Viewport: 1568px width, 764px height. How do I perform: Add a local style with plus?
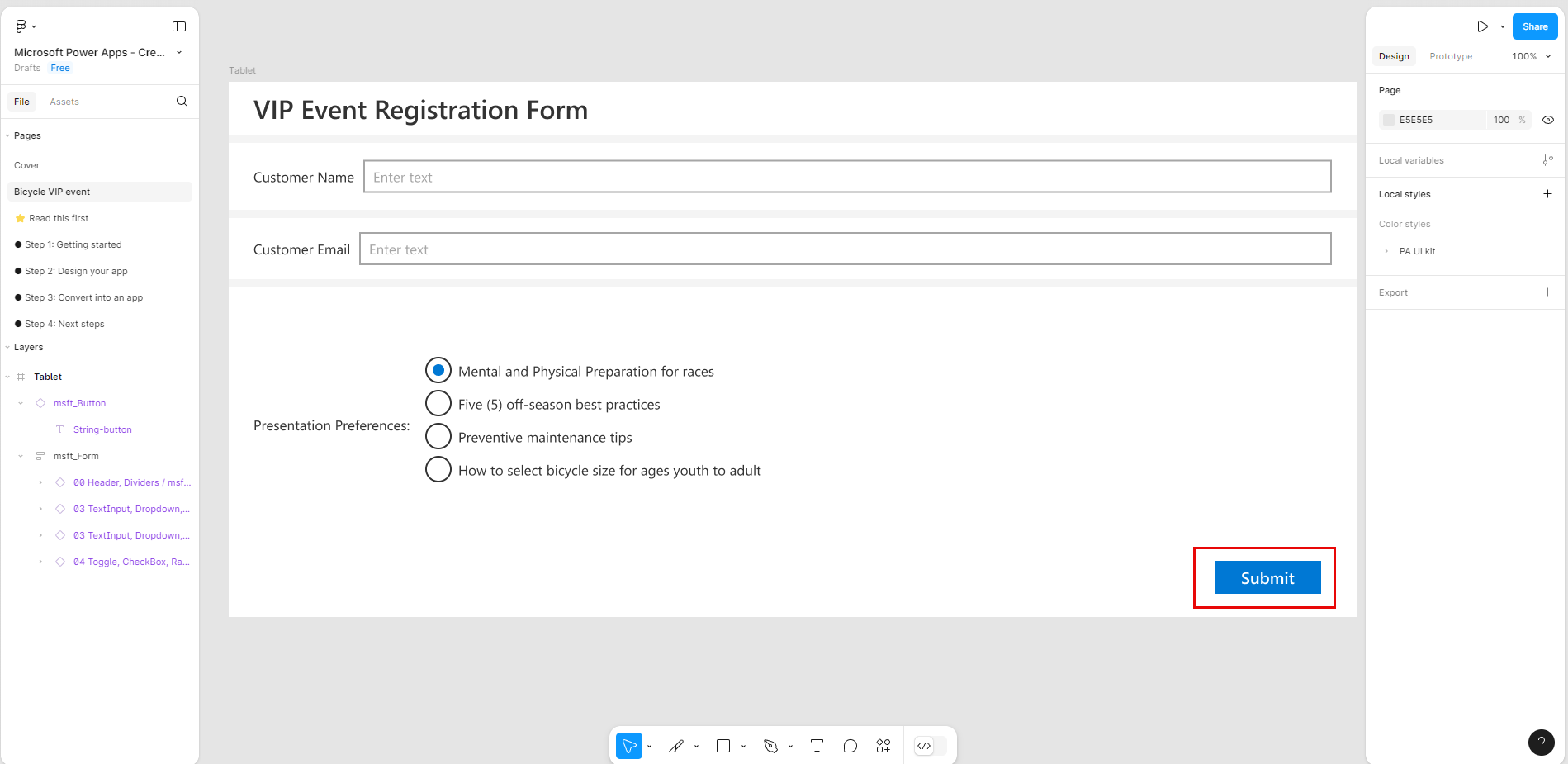(x=1548, y=194)
